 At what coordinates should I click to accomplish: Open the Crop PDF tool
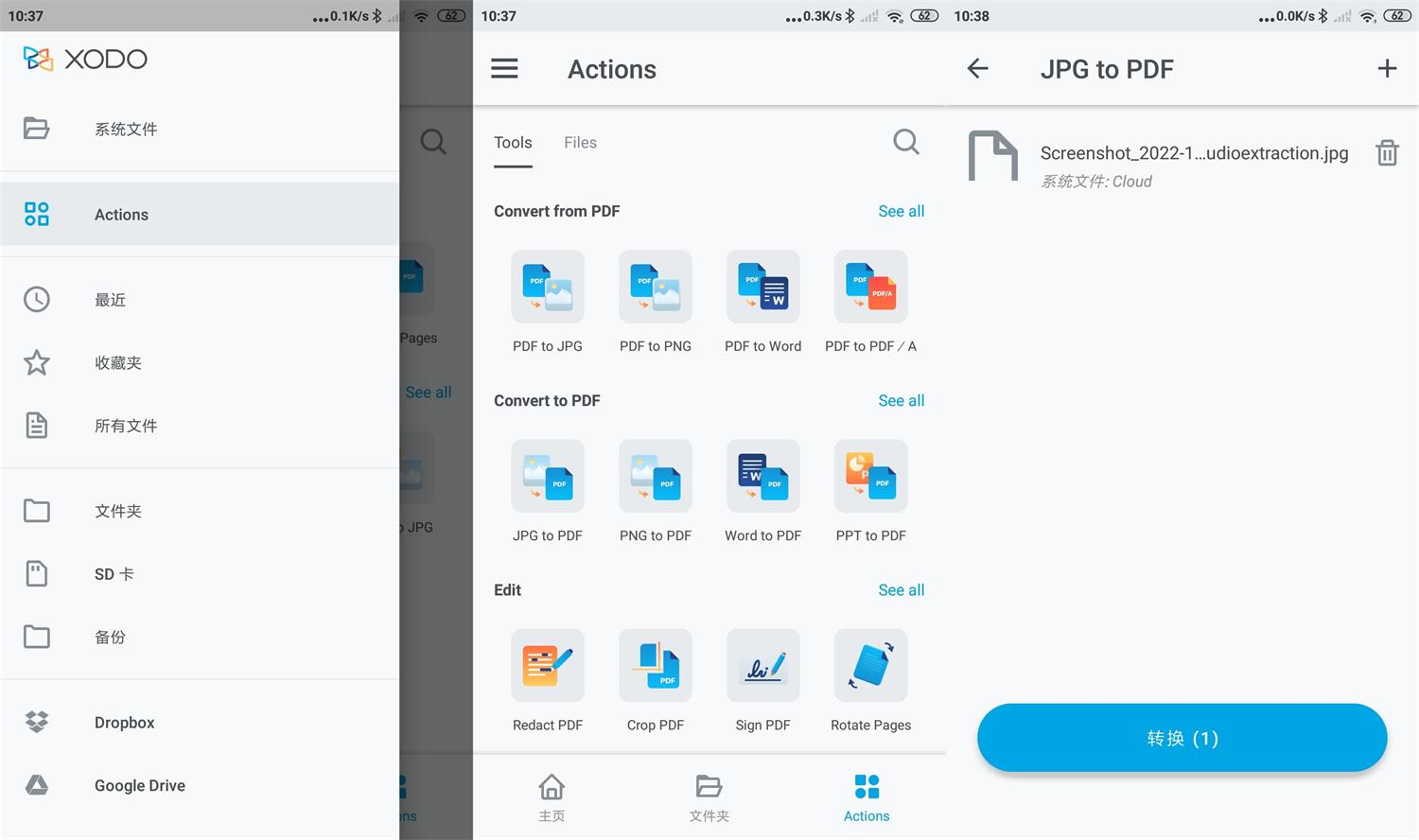click(x=655, y=666)
